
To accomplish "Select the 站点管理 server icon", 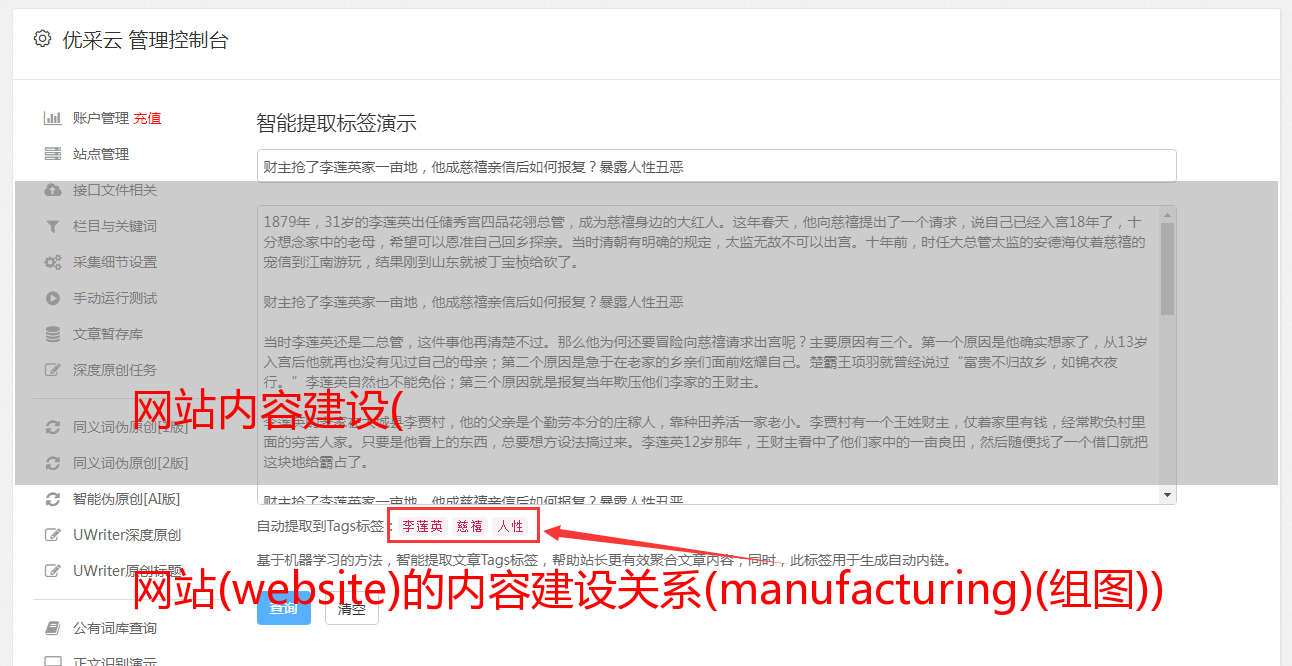I will pyautogui.click(x=53, y=154).
